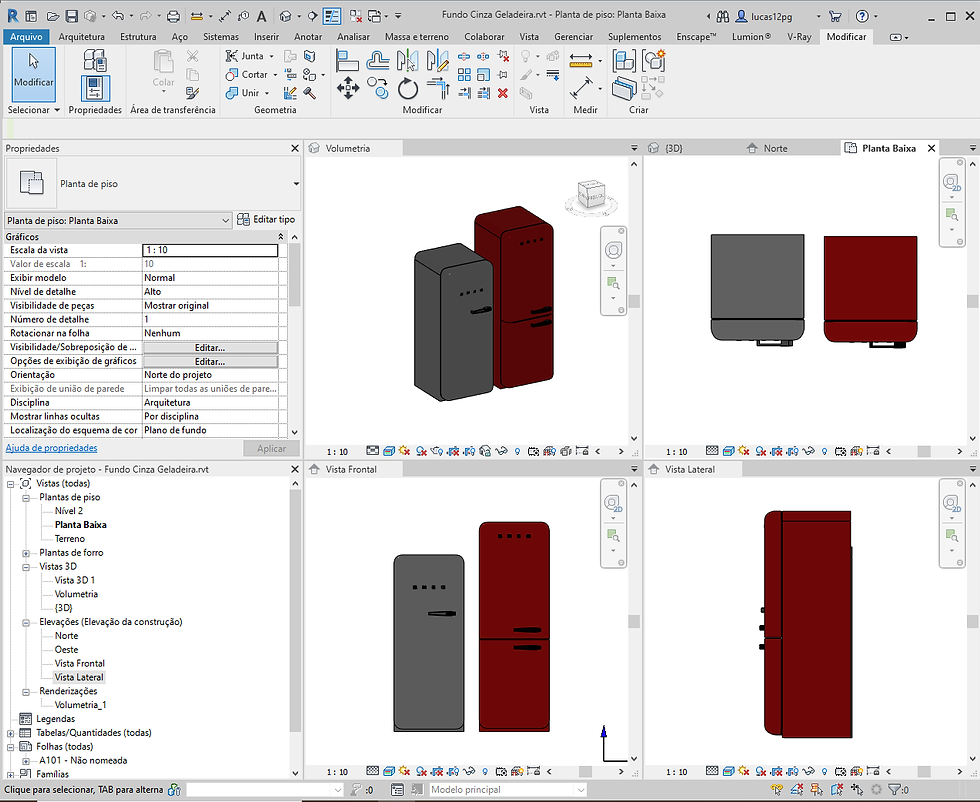The height and width of the screenshot is (802, 980).
Task: Collapse the Plantas de piso tree node
Action: click(26, 498)
